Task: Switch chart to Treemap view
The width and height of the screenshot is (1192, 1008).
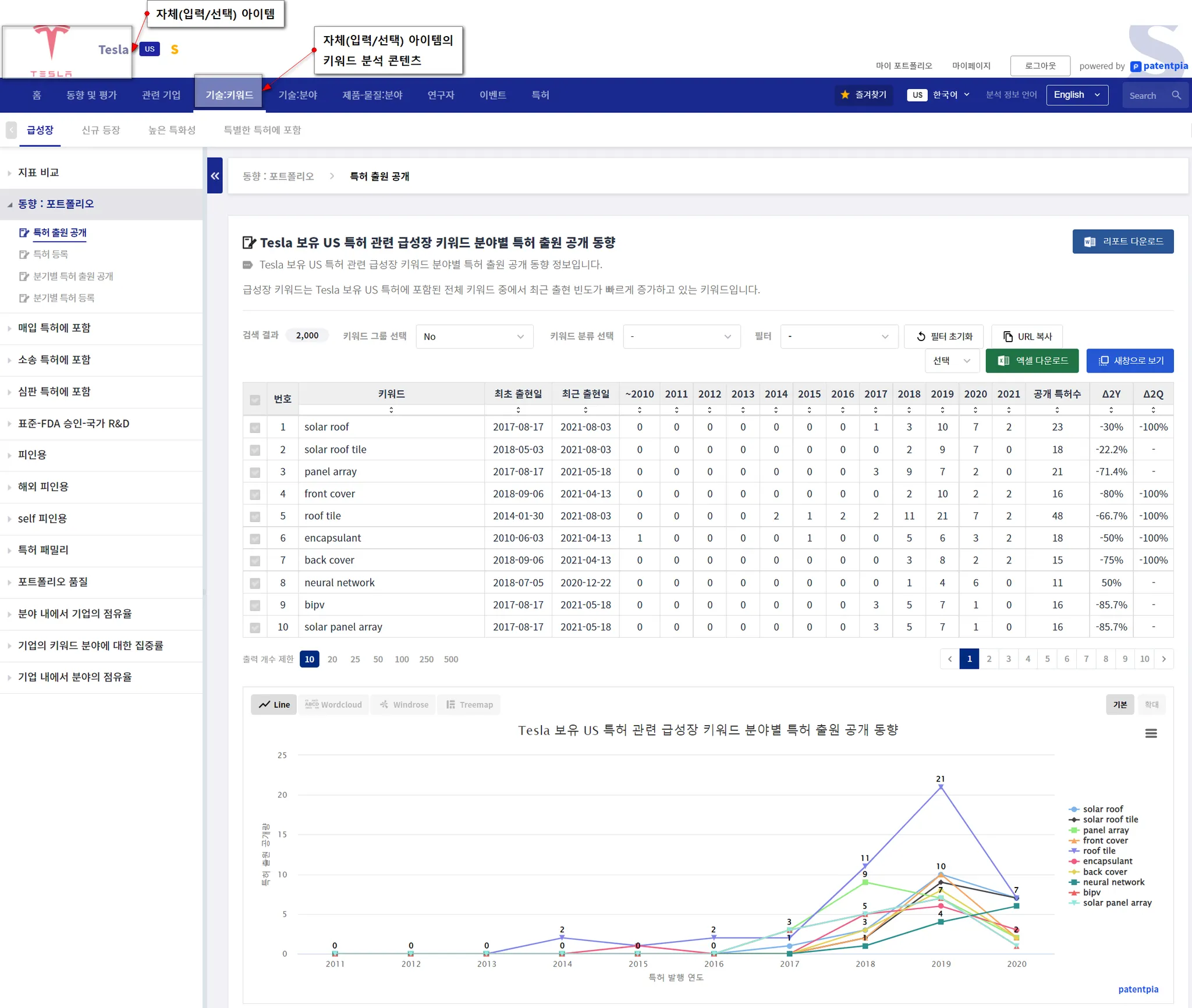Action: pyautogui.click(x=470, y=705)
